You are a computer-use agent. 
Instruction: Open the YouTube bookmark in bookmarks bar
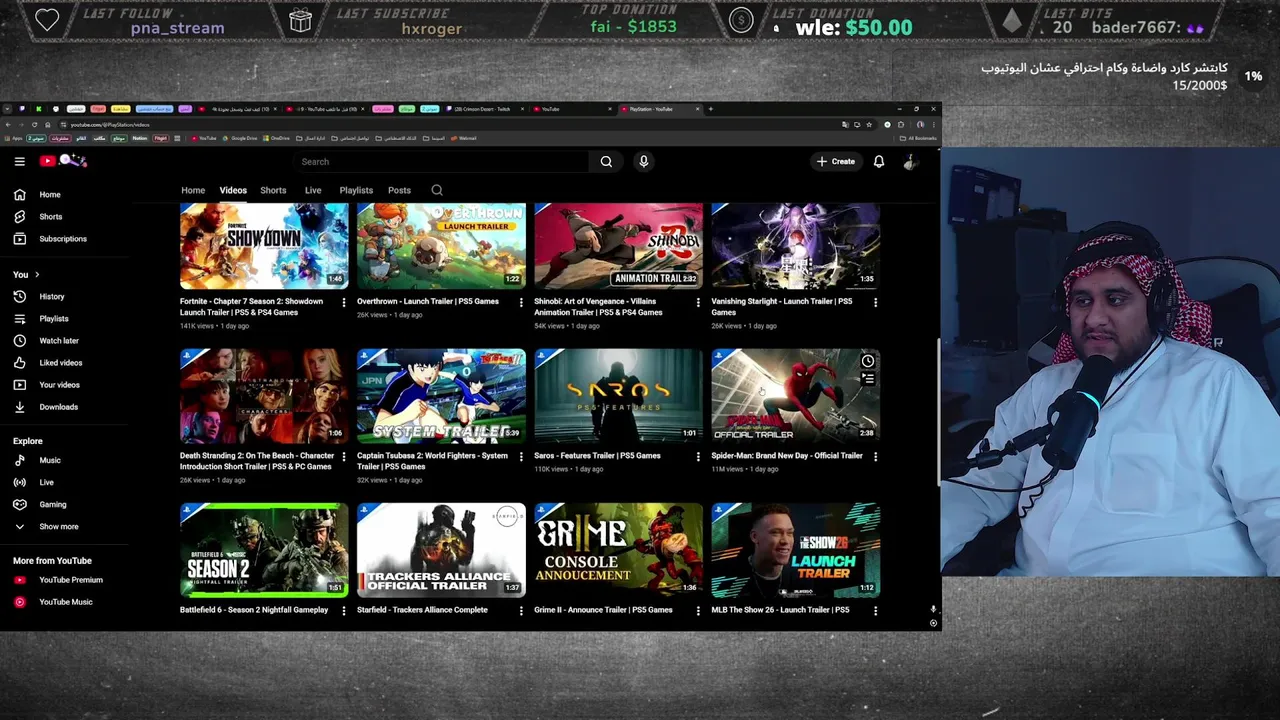(x=203, y=139)
